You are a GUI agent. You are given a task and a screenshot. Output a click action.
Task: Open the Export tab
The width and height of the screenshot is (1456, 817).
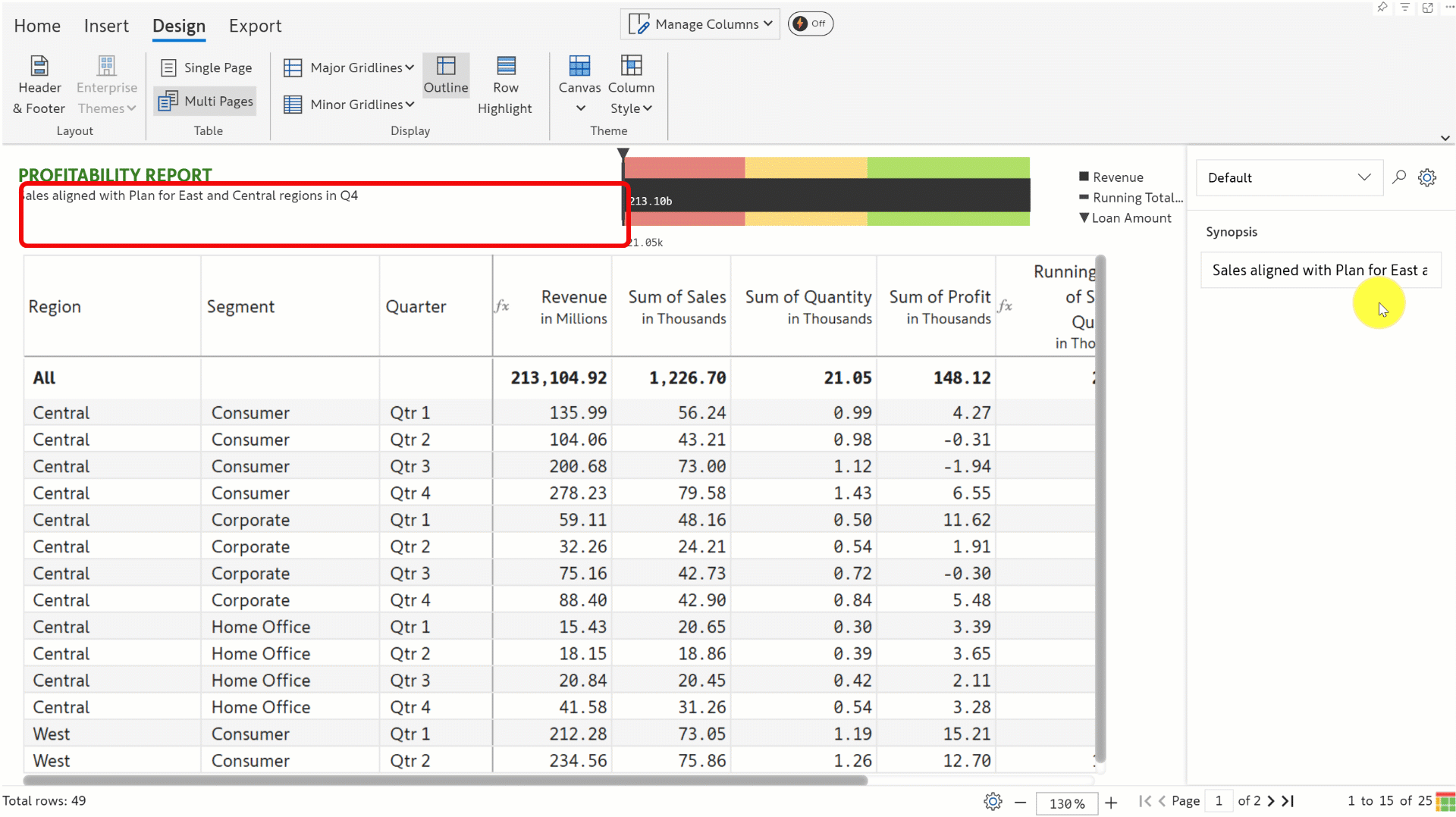pyautogui.click(x=255, y=26)
